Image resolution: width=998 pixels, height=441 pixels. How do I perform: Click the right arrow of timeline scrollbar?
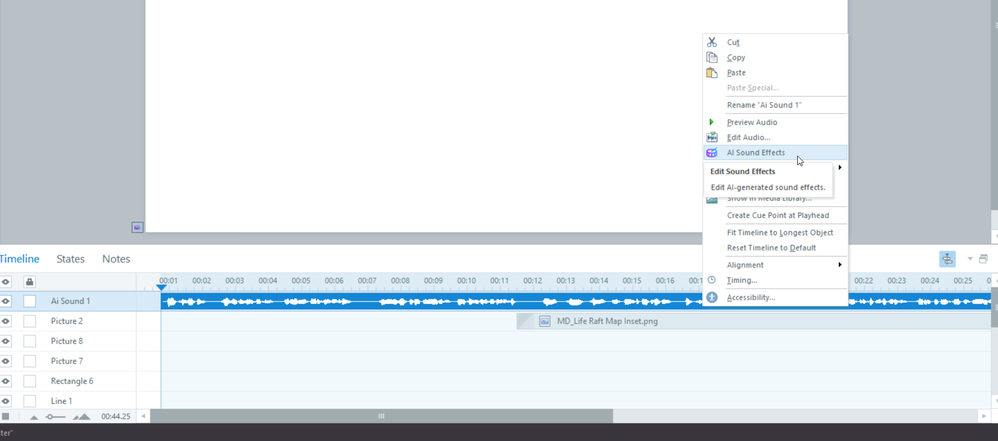click(x=986, y=416)
